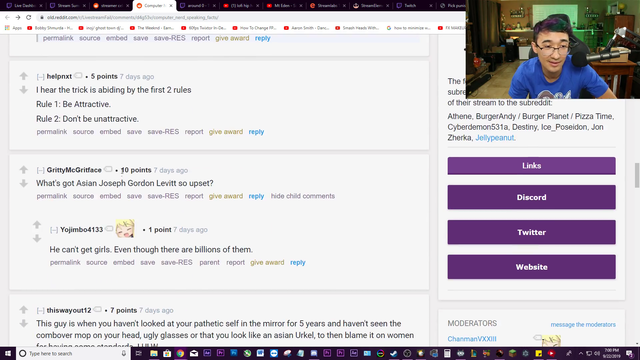640x360 pixels.
Task: Open The Weeknd bookmark
Action: (x=152, y=28)
